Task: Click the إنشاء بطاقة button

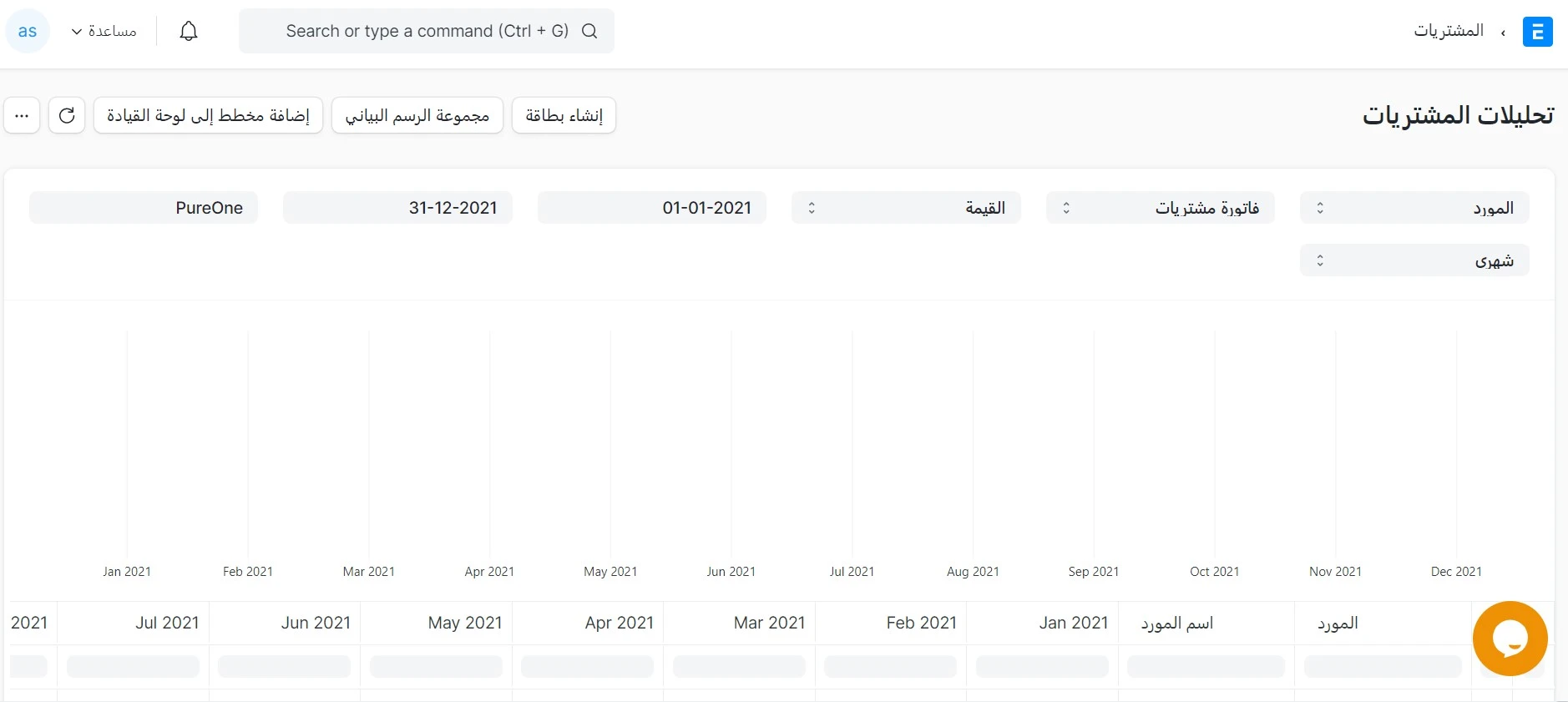Action: point(564,115)
